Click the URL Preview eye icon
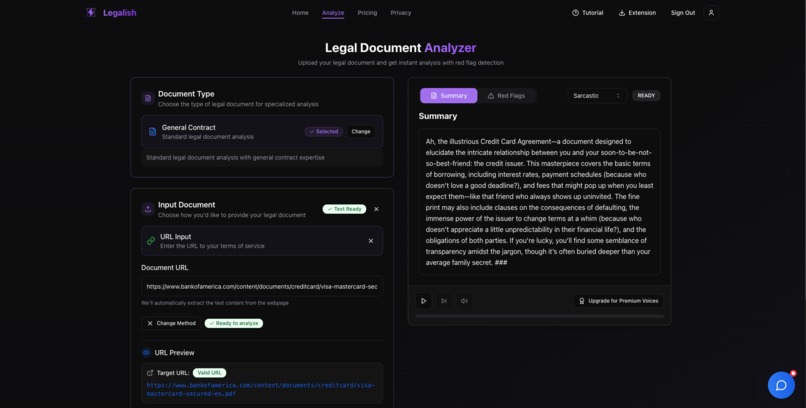The width and height of the screenshot is (806, 408). point(146,353)
